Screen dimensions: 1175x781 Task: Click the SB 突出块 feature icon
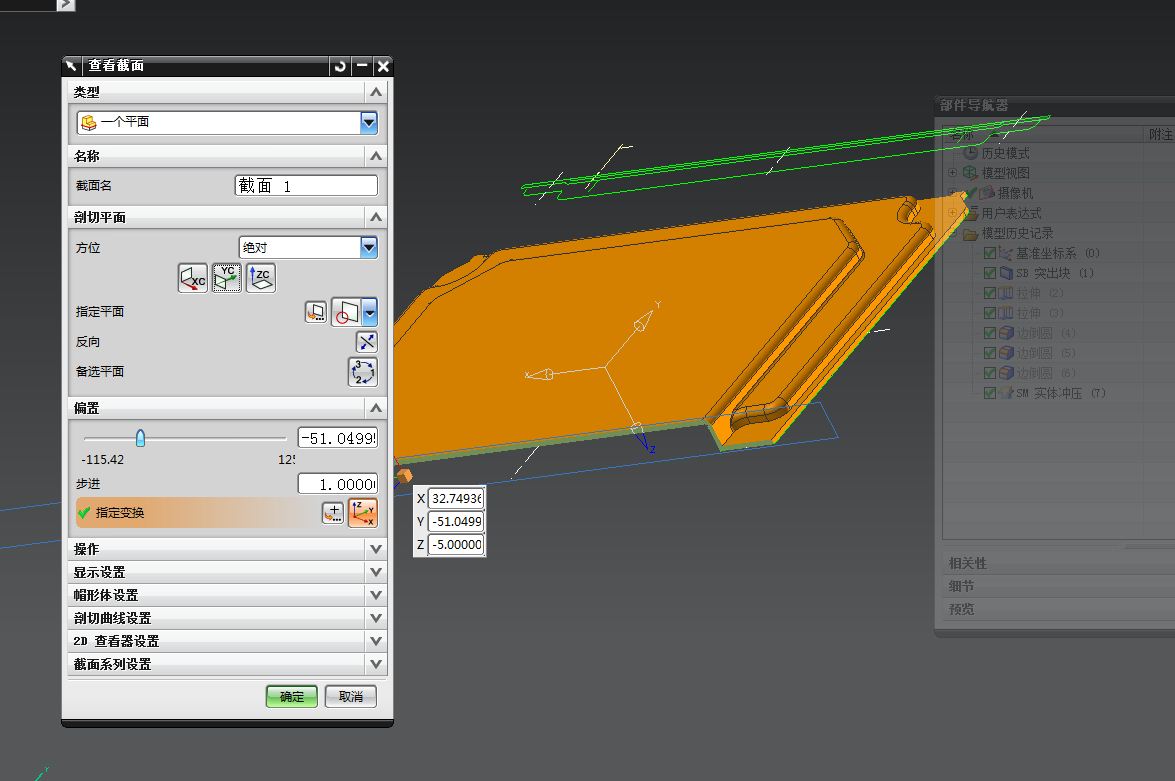[x=1006, y=273]
